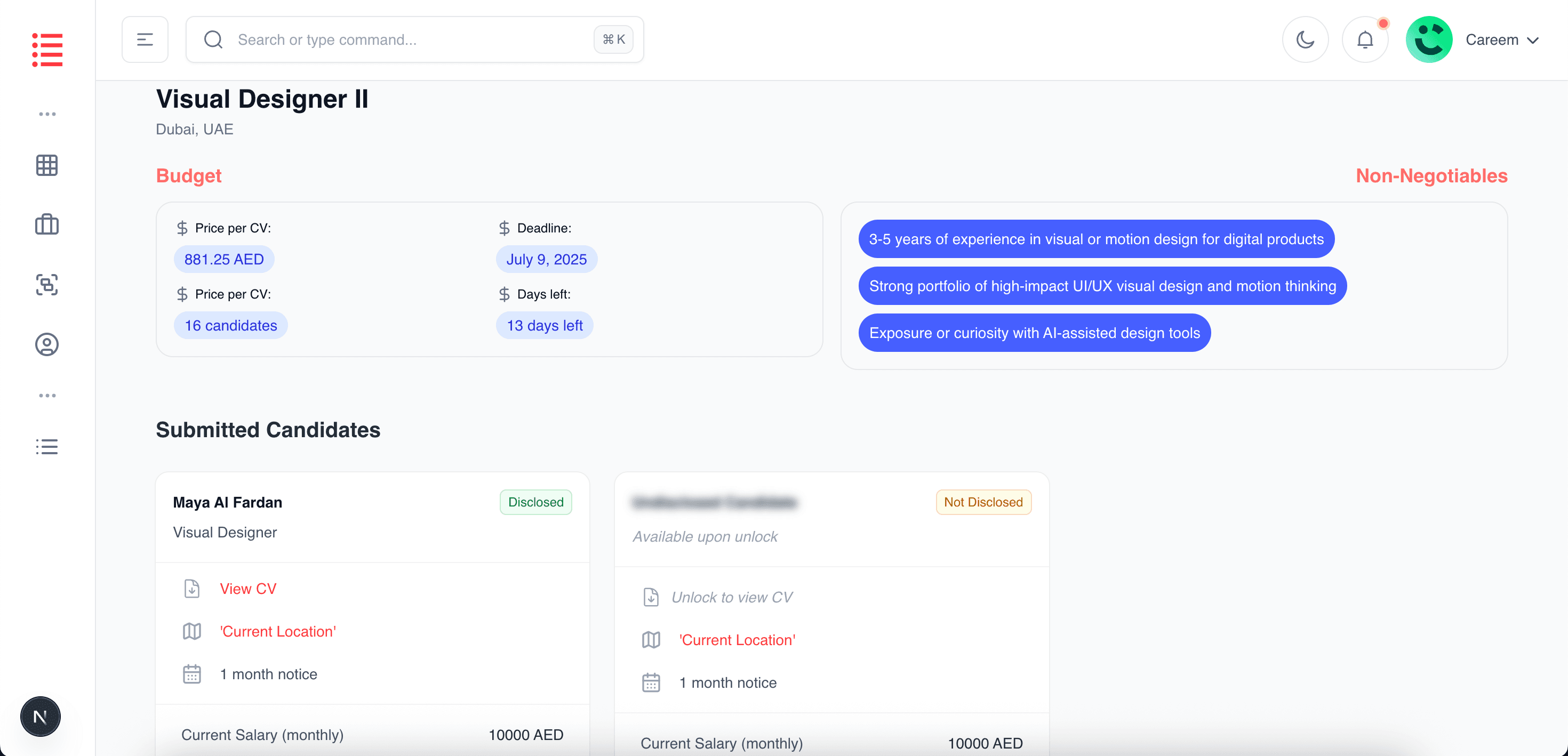Click the upper sidebar ellipsis icon
The height and width of the screenshot is (756, 1568).
(x=47, y=114)
